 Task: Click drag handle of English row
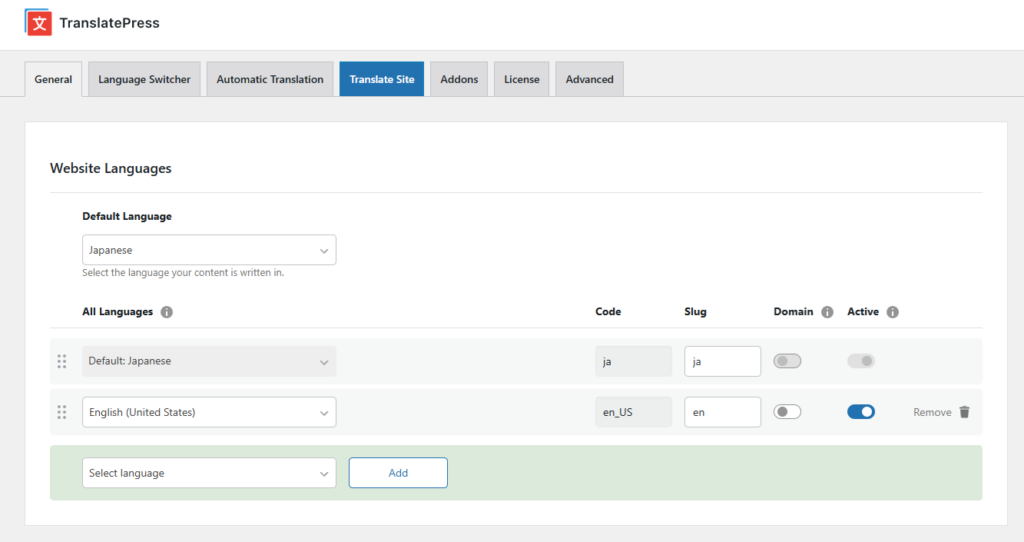(x=62, y=412)
